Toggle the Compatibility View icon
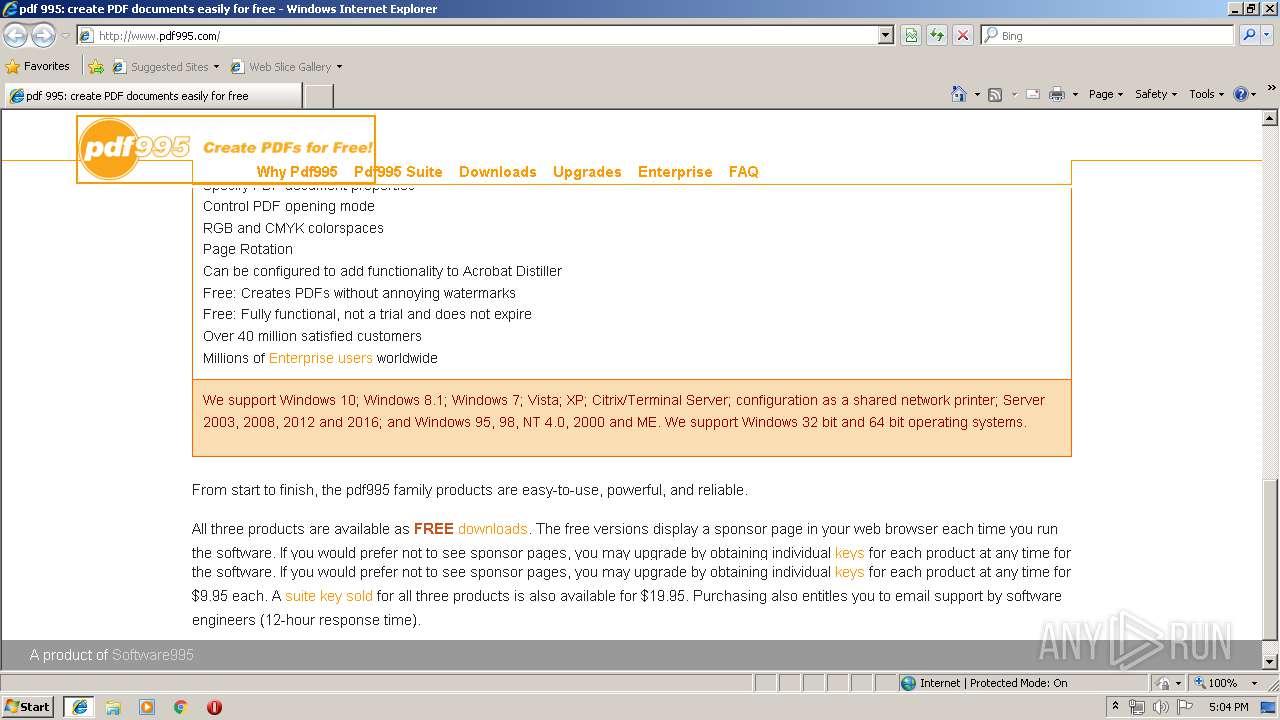1280x720 pixels. click(911, 36)
